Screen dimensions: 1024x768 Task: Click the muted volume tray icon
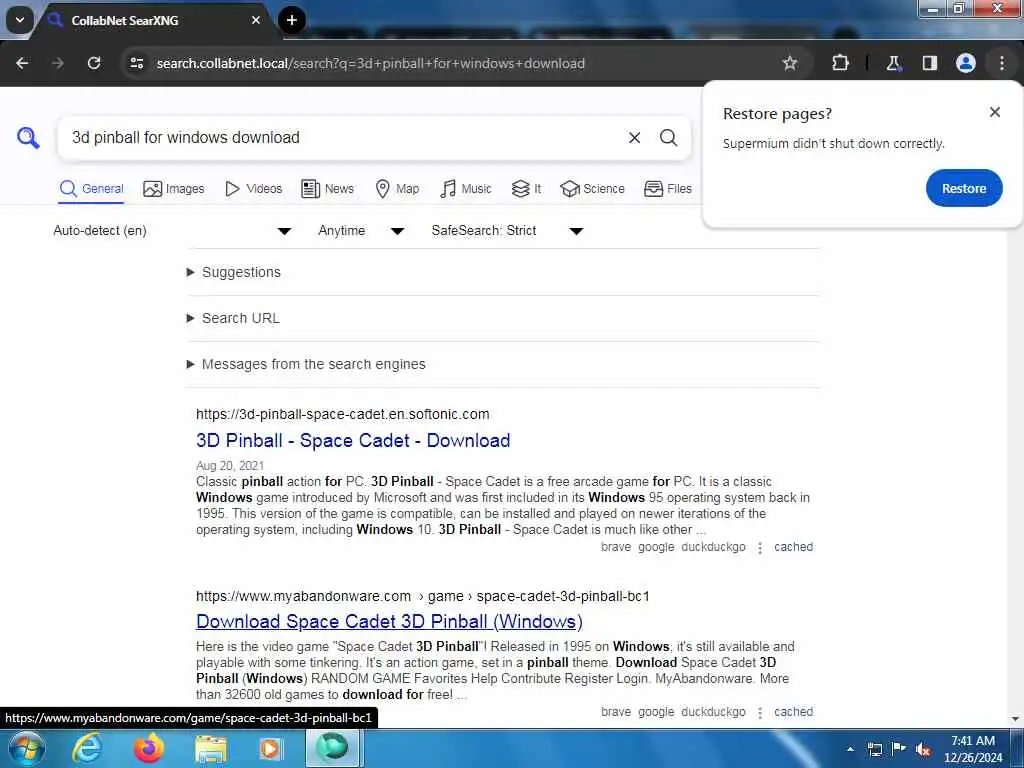923,750
